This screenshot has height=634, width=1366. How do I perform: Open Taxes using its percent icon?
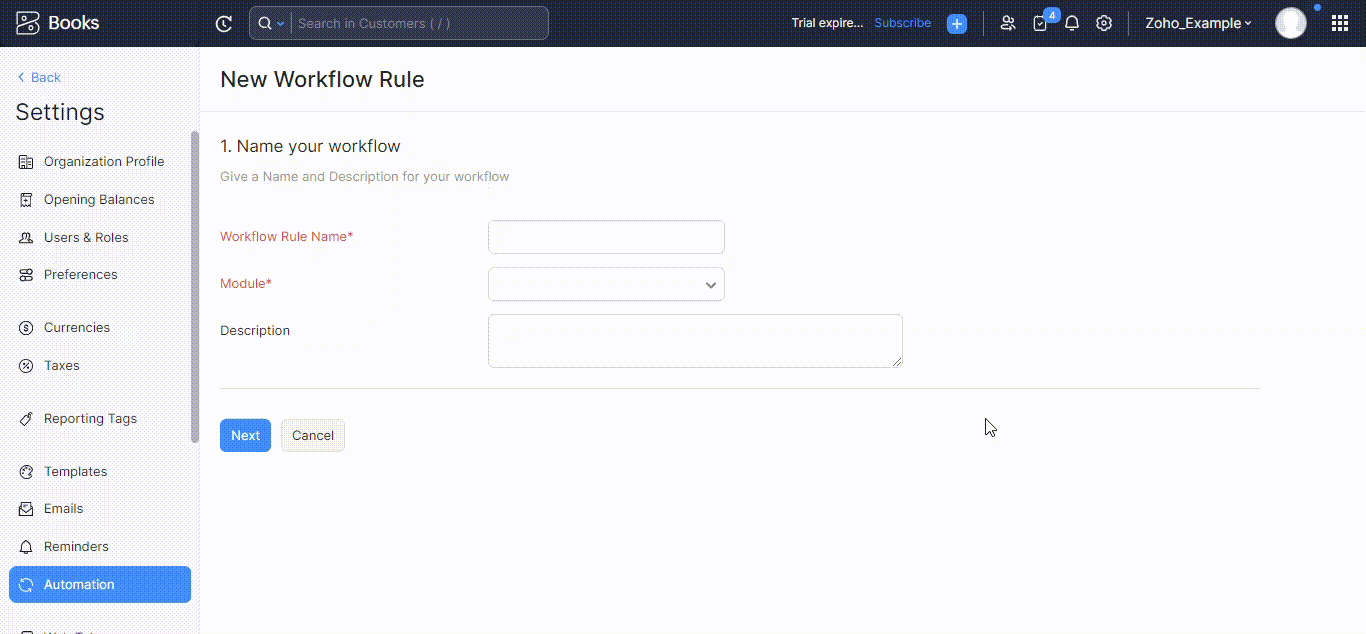click(27, 365)
